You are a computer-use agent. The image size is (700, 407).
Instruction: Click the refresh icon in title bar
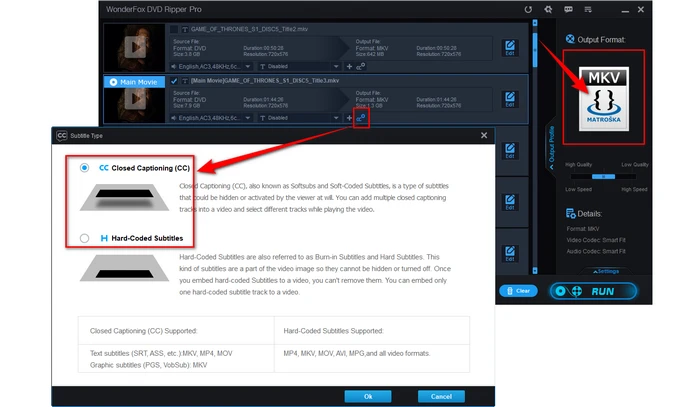point(528,9)
